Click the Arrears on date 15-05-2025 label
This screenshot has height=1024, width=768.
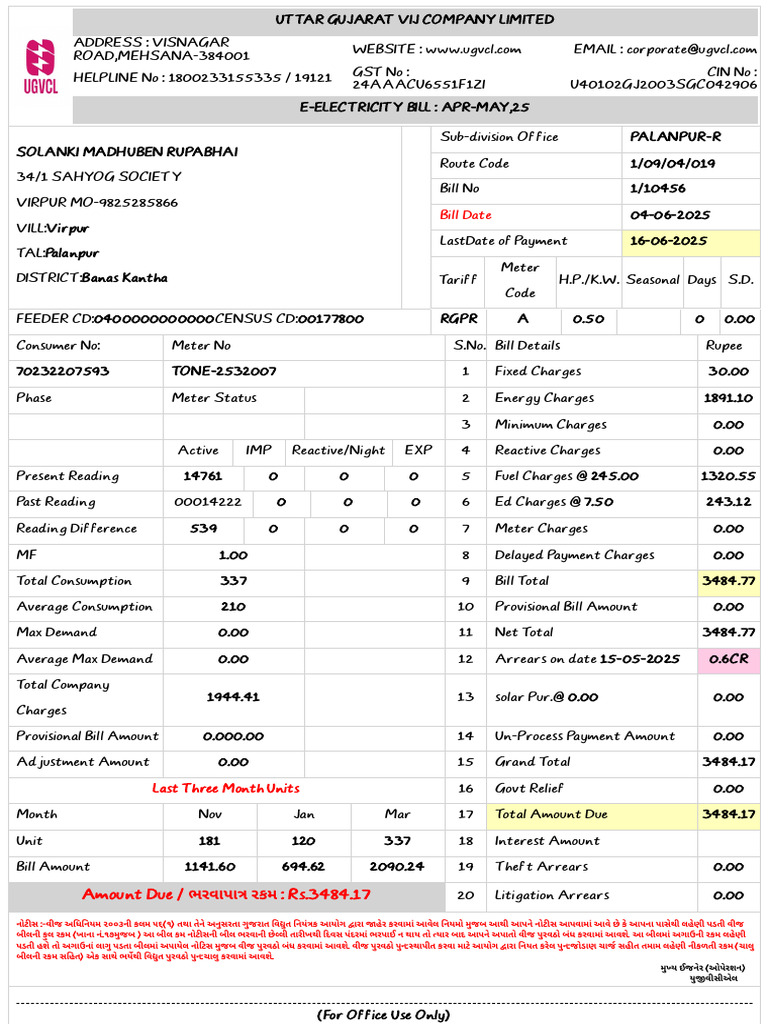pyautogui.click(x=587, y=659)
